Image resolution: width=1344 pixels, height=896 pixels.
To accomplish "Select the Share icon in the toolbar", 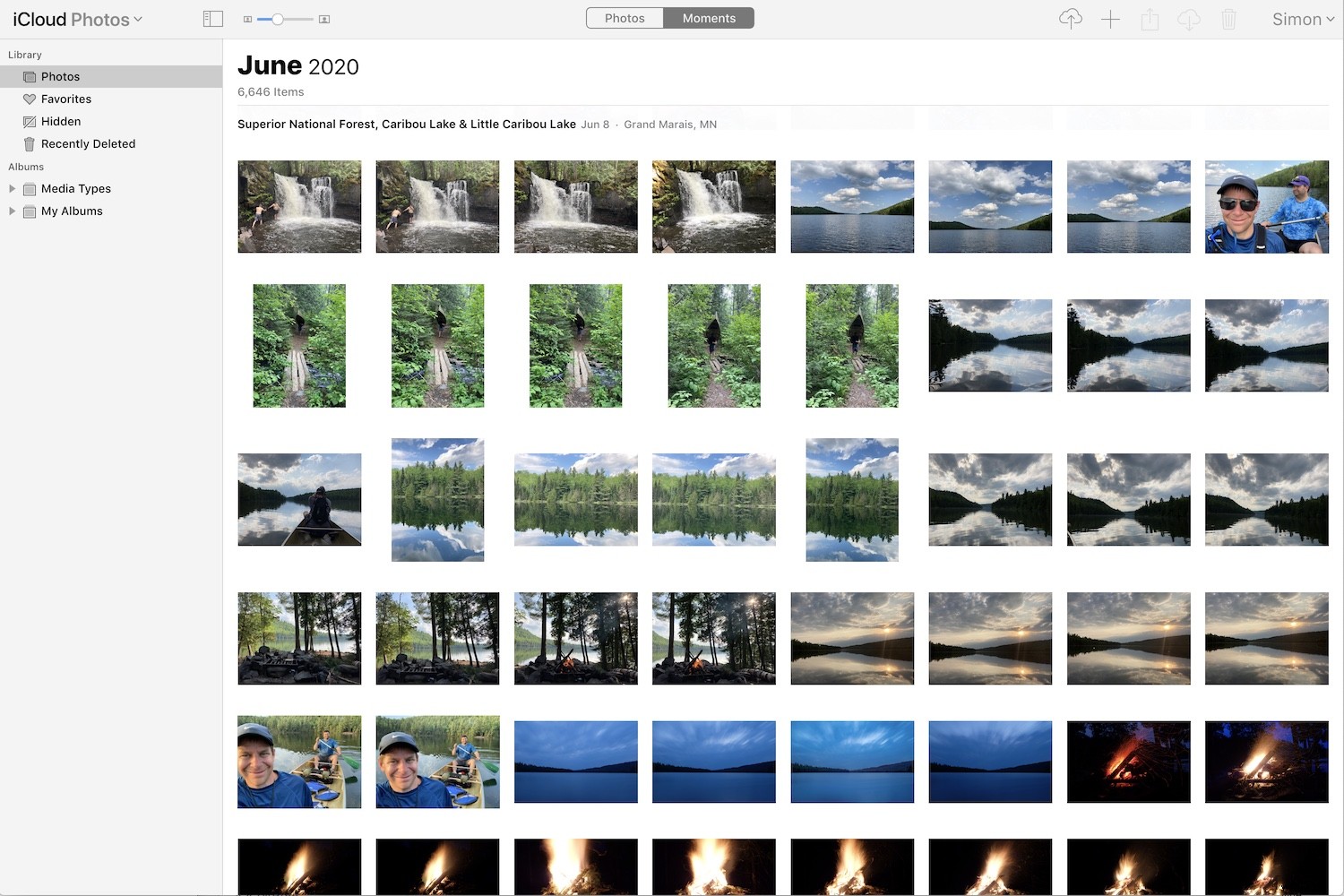I will 1150,18.
